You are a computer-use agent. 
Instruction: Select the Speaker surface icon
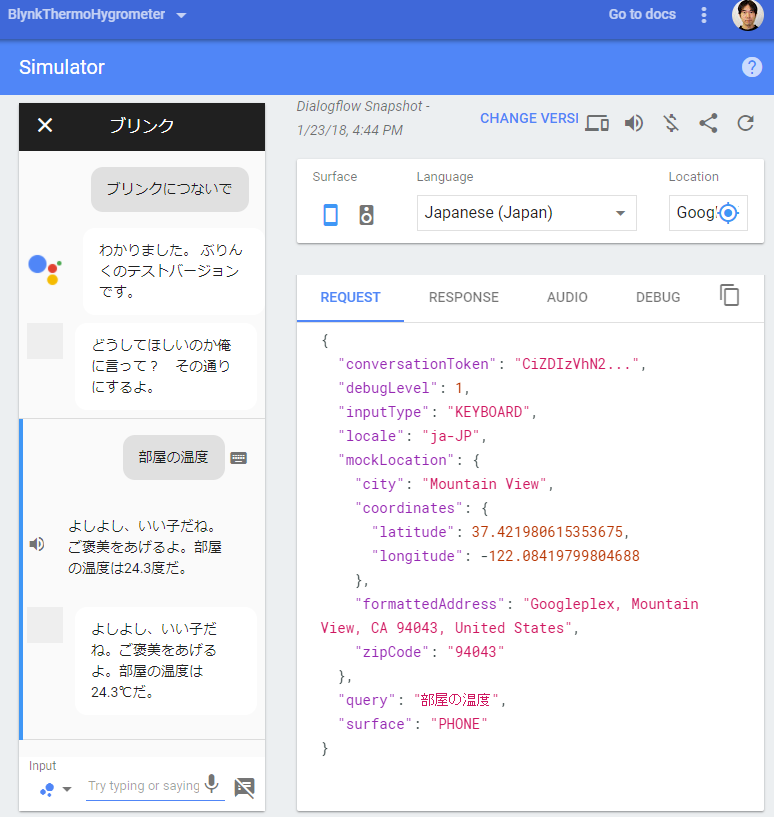coord(366,215)
